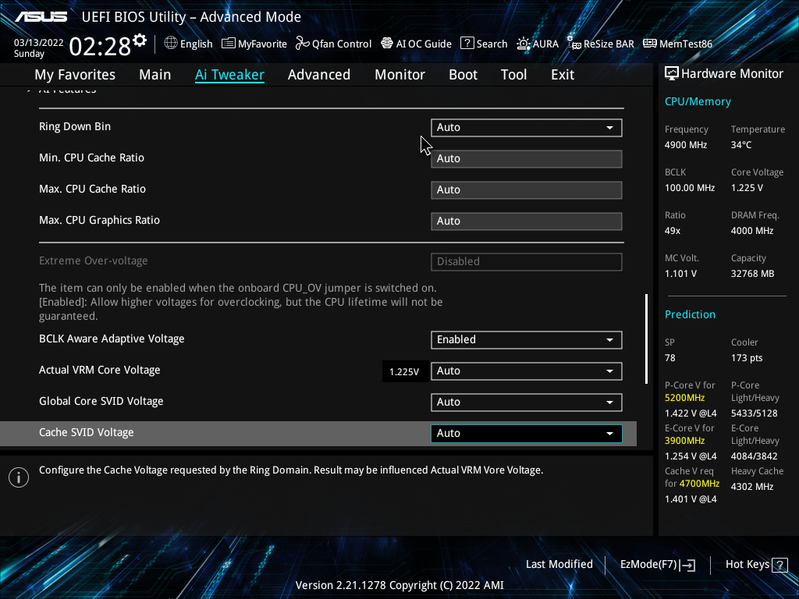Viewport: 799px width, 599px height.
Task: Toggle ReSize BAR icon
Action: pyautogui.click(x=574, y=43)
